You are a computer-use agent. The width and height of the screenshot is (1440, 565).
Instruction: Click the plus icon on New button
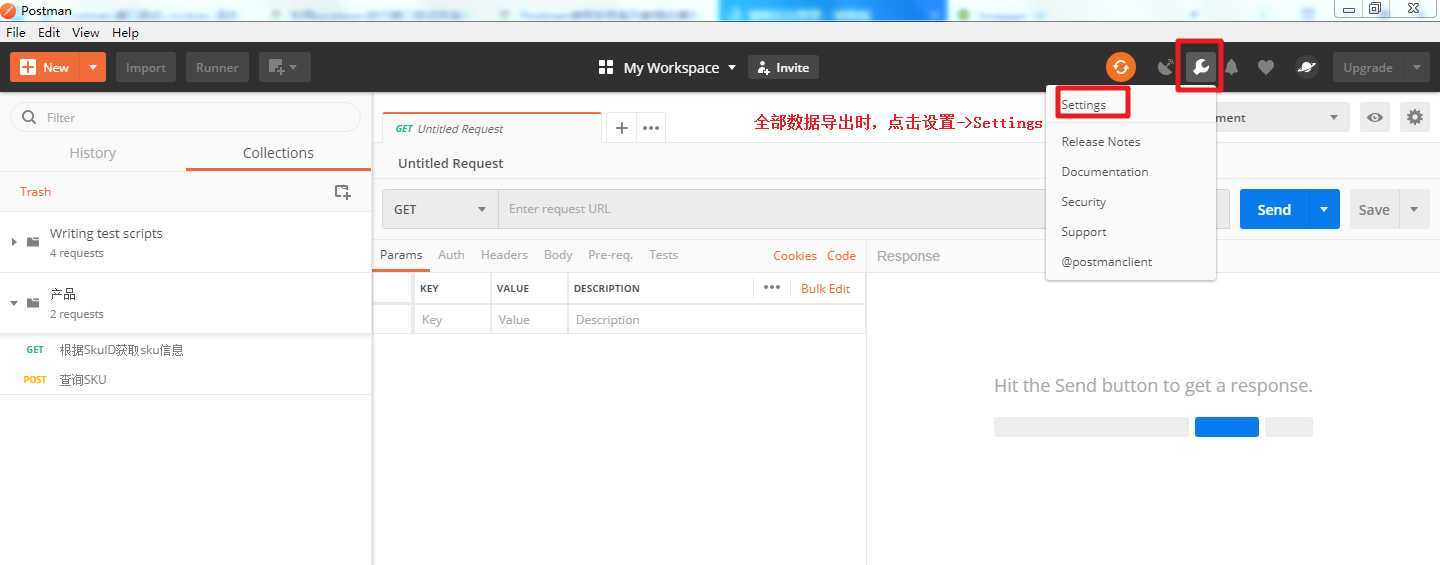click(x=27, y=67)
